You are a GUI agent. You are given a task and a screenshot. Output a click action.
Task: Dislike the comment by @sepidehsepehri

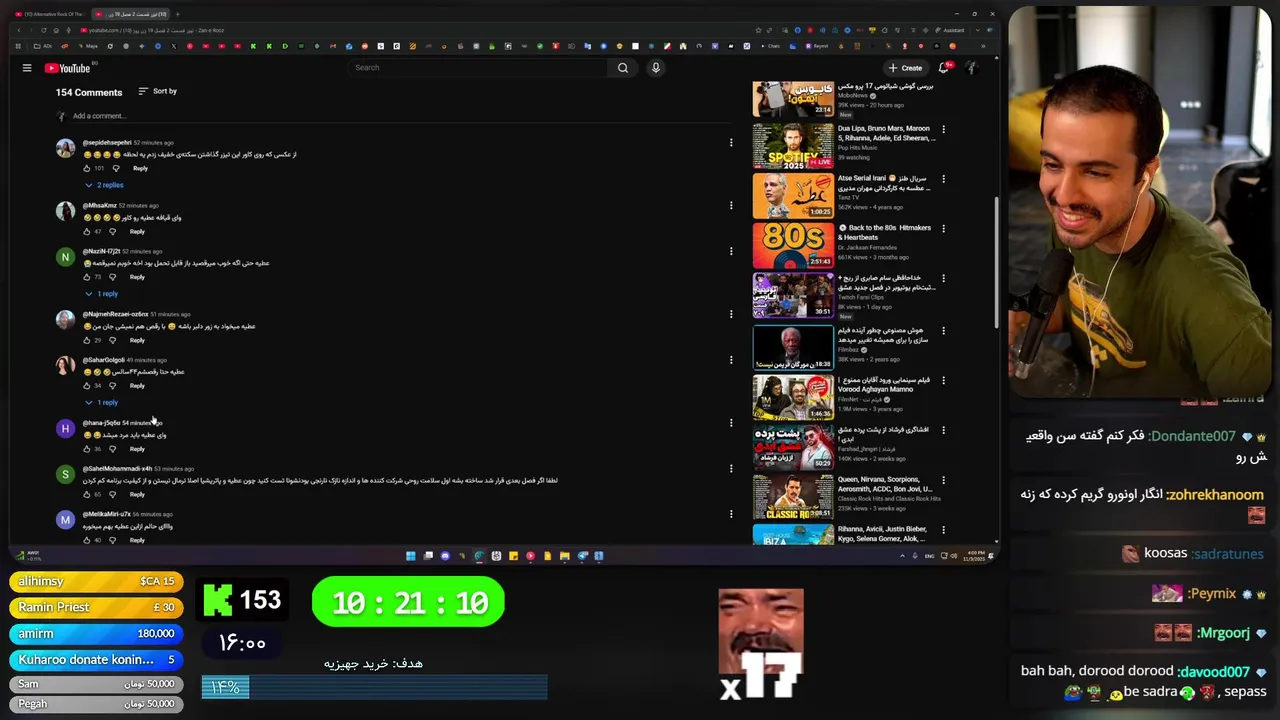click(115, 168)
